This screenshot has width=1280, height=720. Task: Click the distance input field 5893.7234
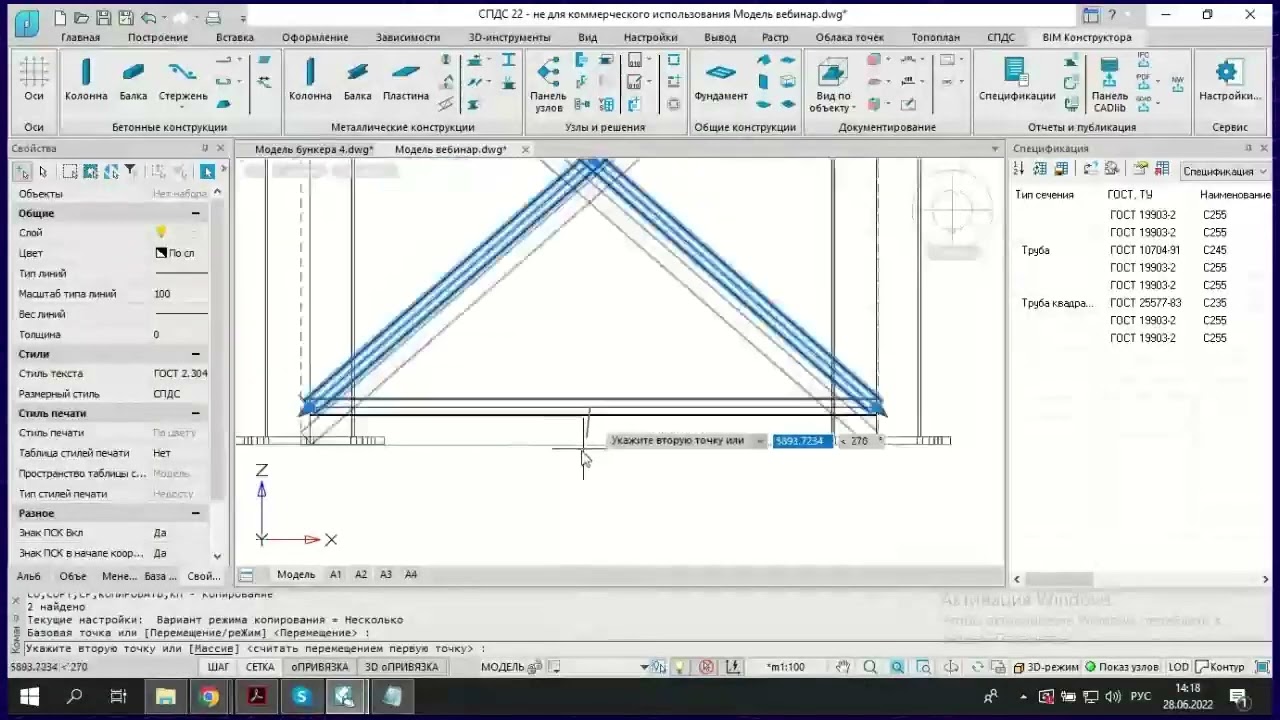coord(801,441)
